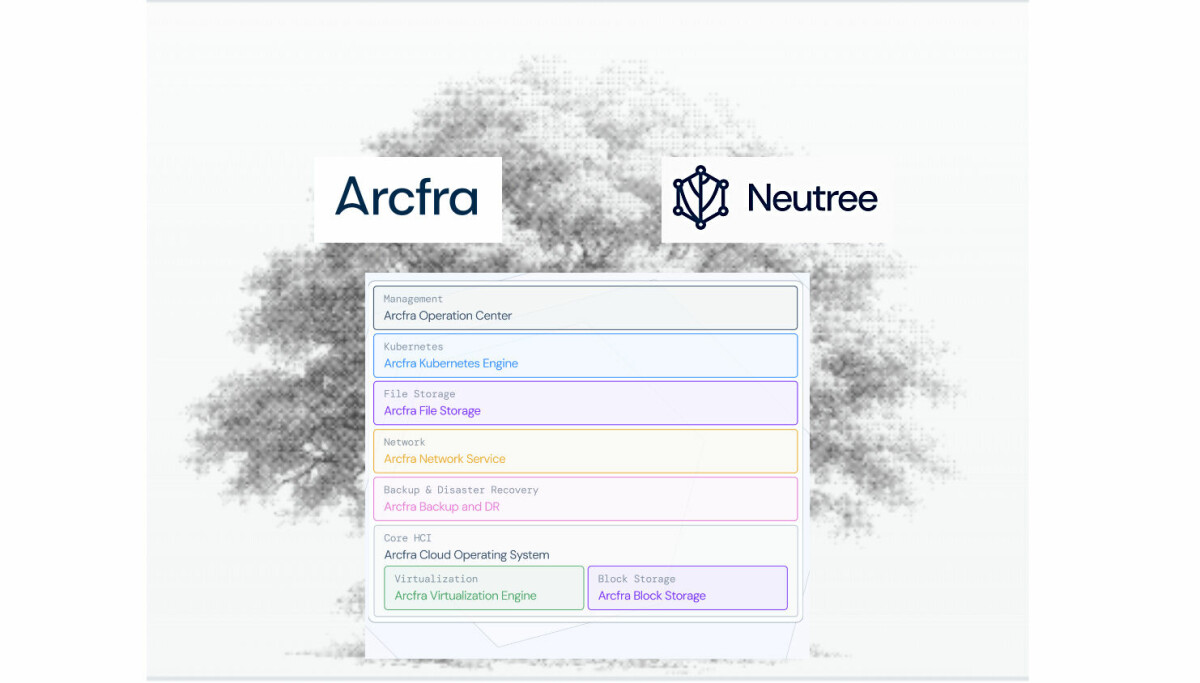Click the Neutree tree logo icon
Screen dimensions: 1200x683
(701, 197)
